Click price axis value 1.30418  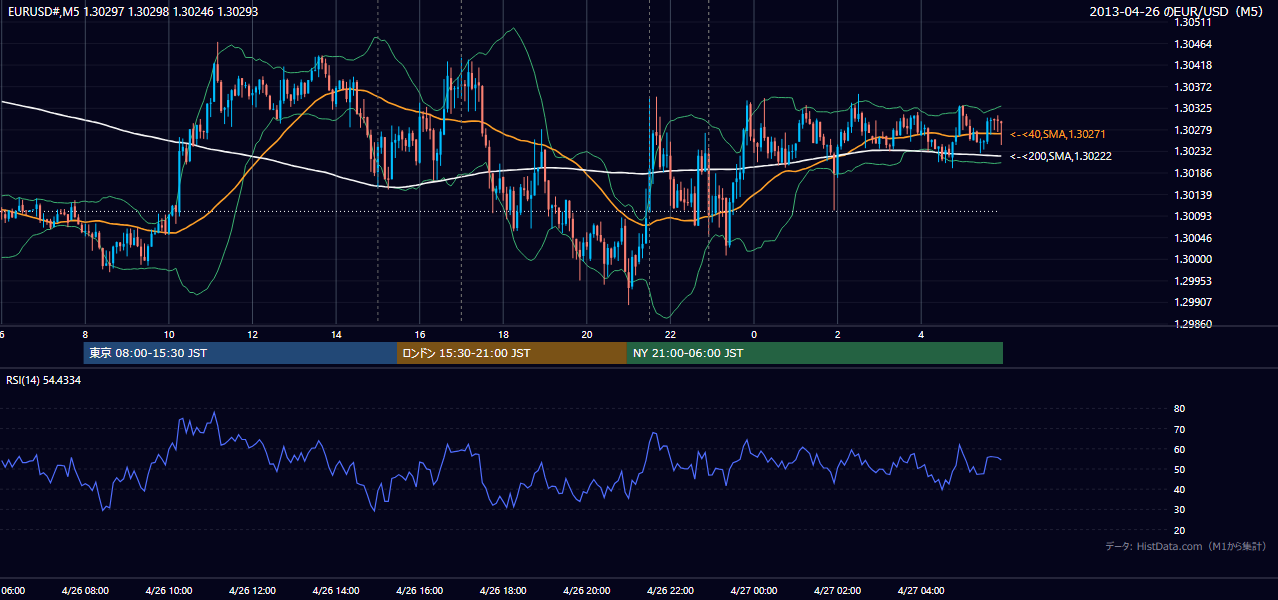[1194, 65]
